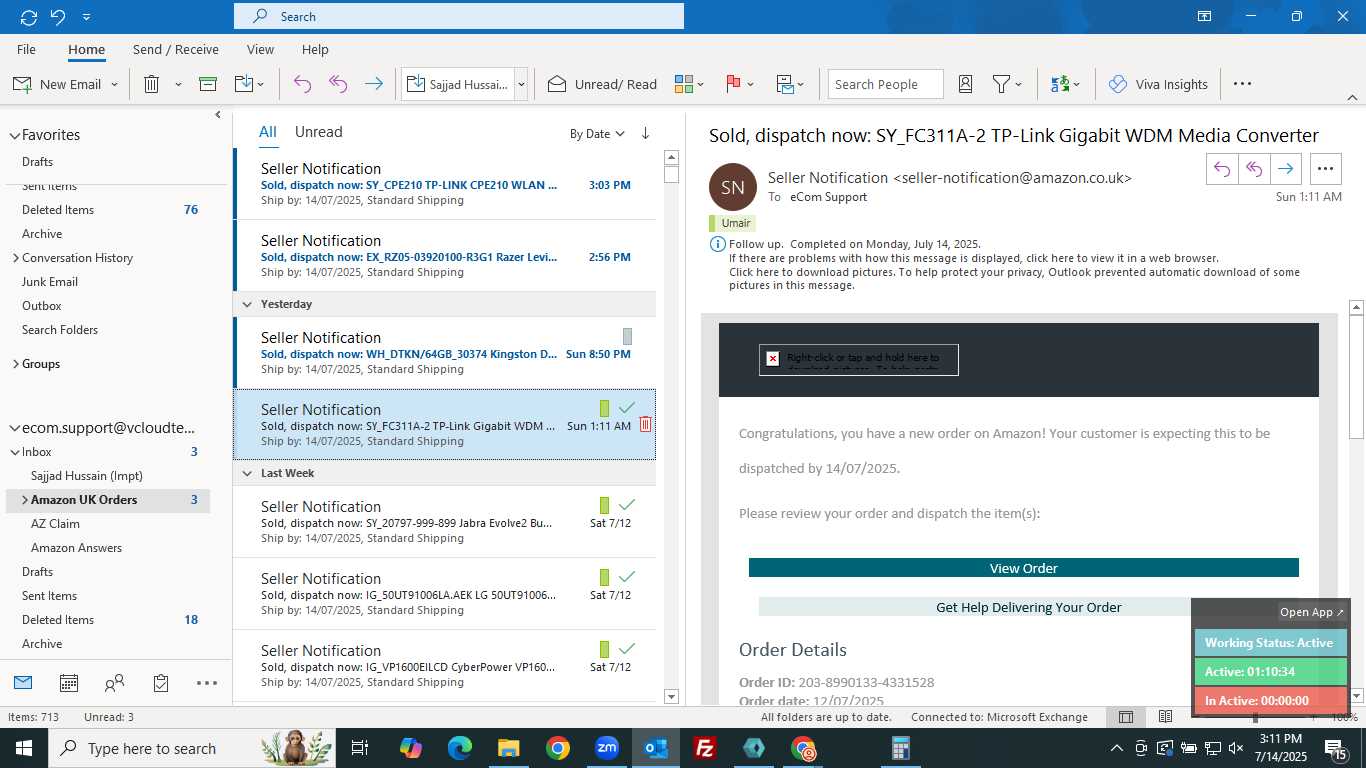Open the Filter Email funnel icon
1366x768 pixels.
click(1001, 84)
